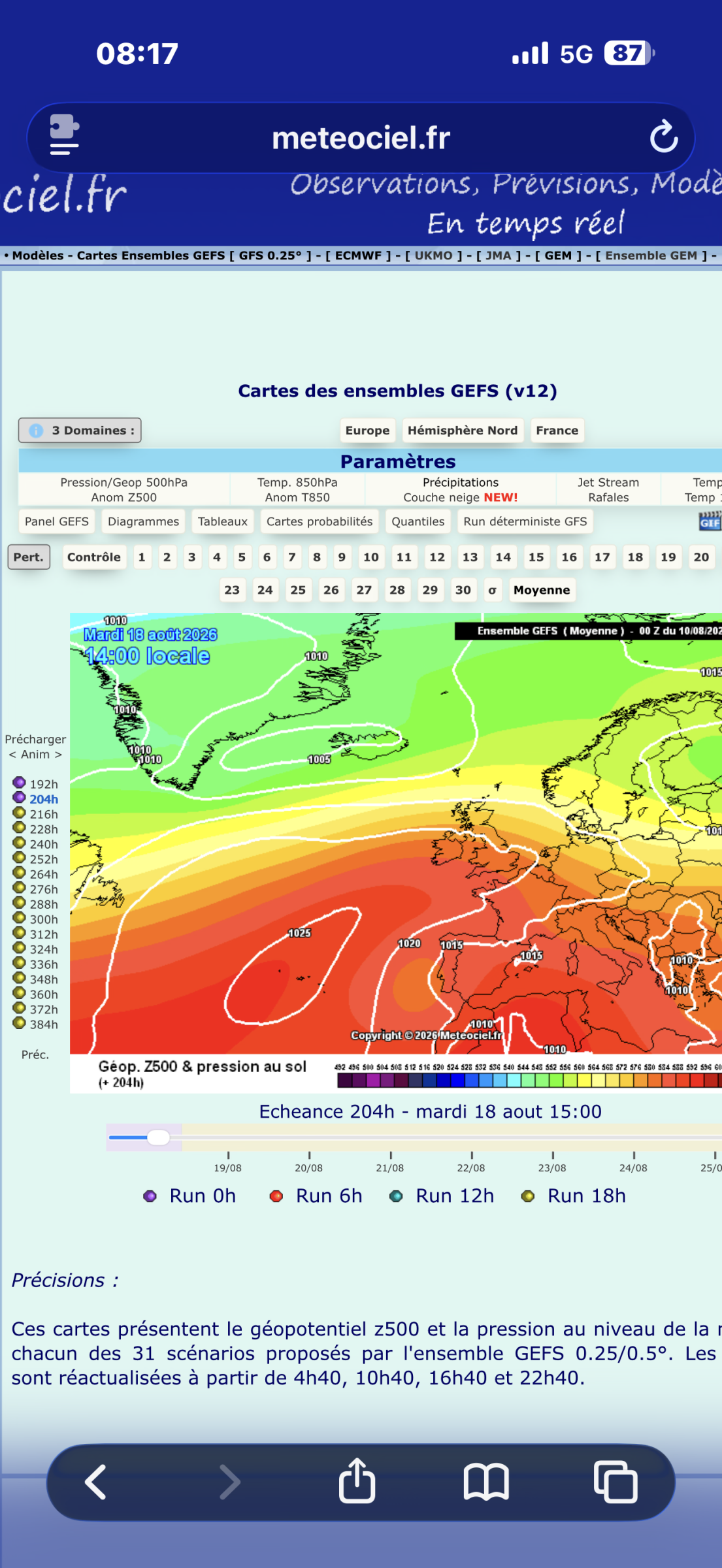722x1568 pixels.
Task: Choose the Hémisphère Nord domain
Action: click(463, 431)
